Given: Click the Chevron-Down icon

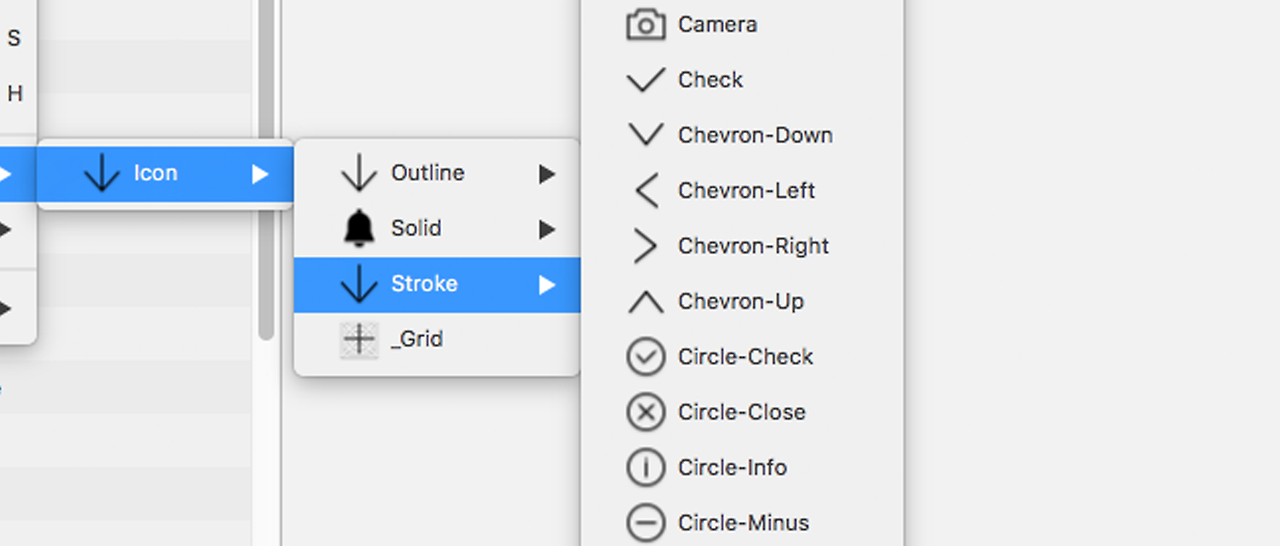Looking at the screenshot, I should (x=646, y=135).
